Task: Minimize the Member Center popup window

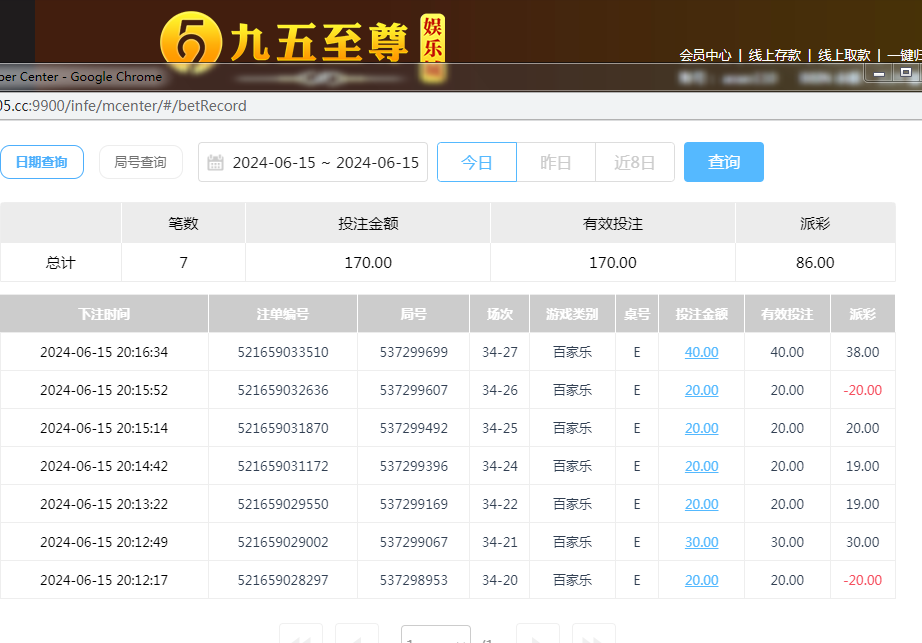Action: click(880, 73)
